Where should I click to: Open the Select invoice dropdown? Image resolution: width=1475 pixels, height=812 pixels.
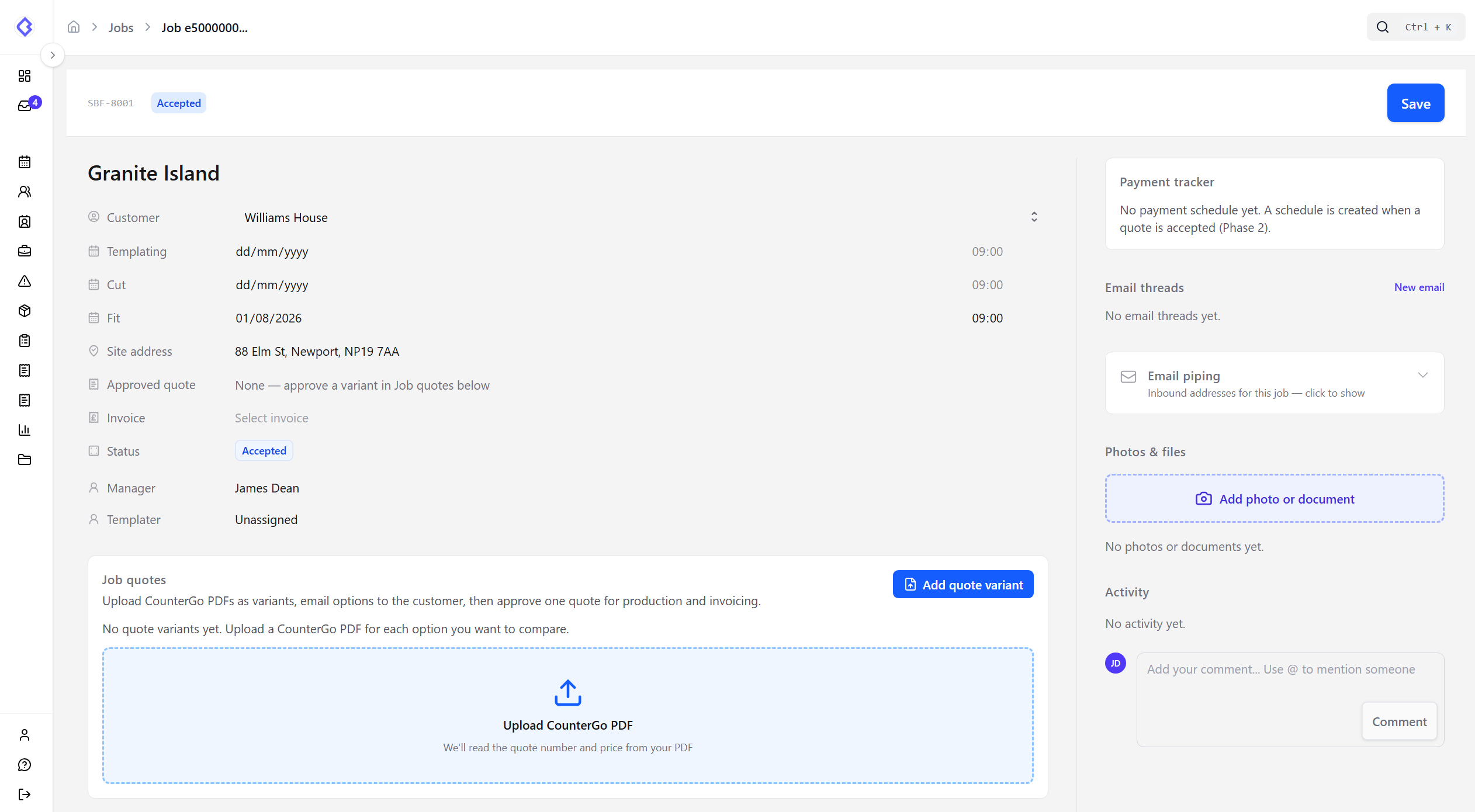click(x=272, y=418)
